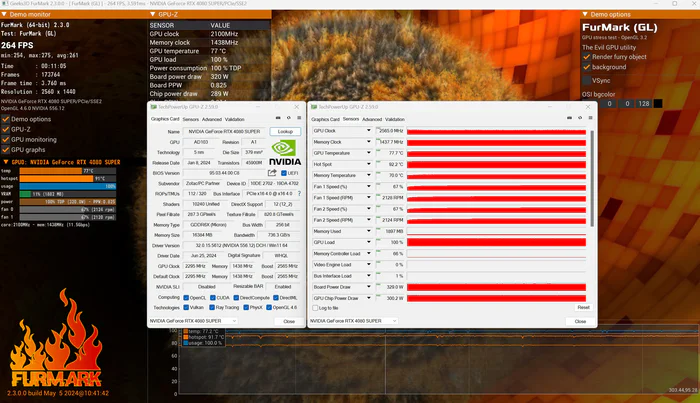Open the Fan 1 Speed (%) dropdown

[369, 186]
